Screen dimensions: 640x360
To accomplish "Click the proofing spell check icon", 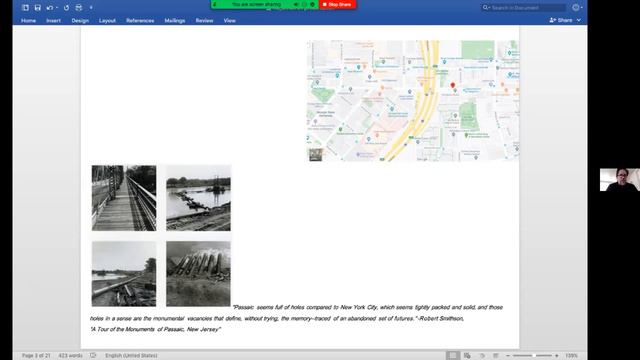I will click(x=93, y=356).
